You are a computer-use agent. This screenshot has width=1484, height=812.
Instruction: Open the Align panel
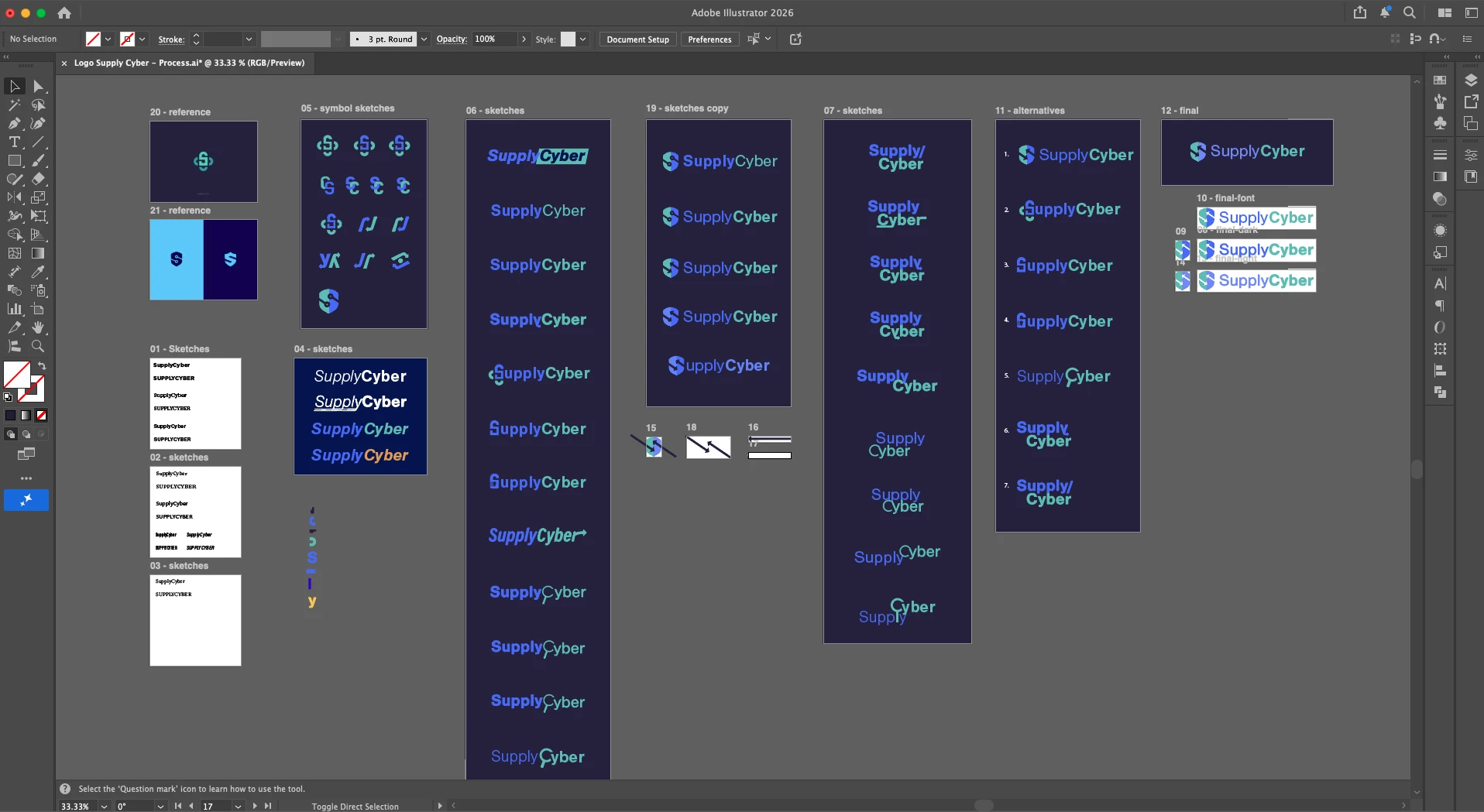1440,371
